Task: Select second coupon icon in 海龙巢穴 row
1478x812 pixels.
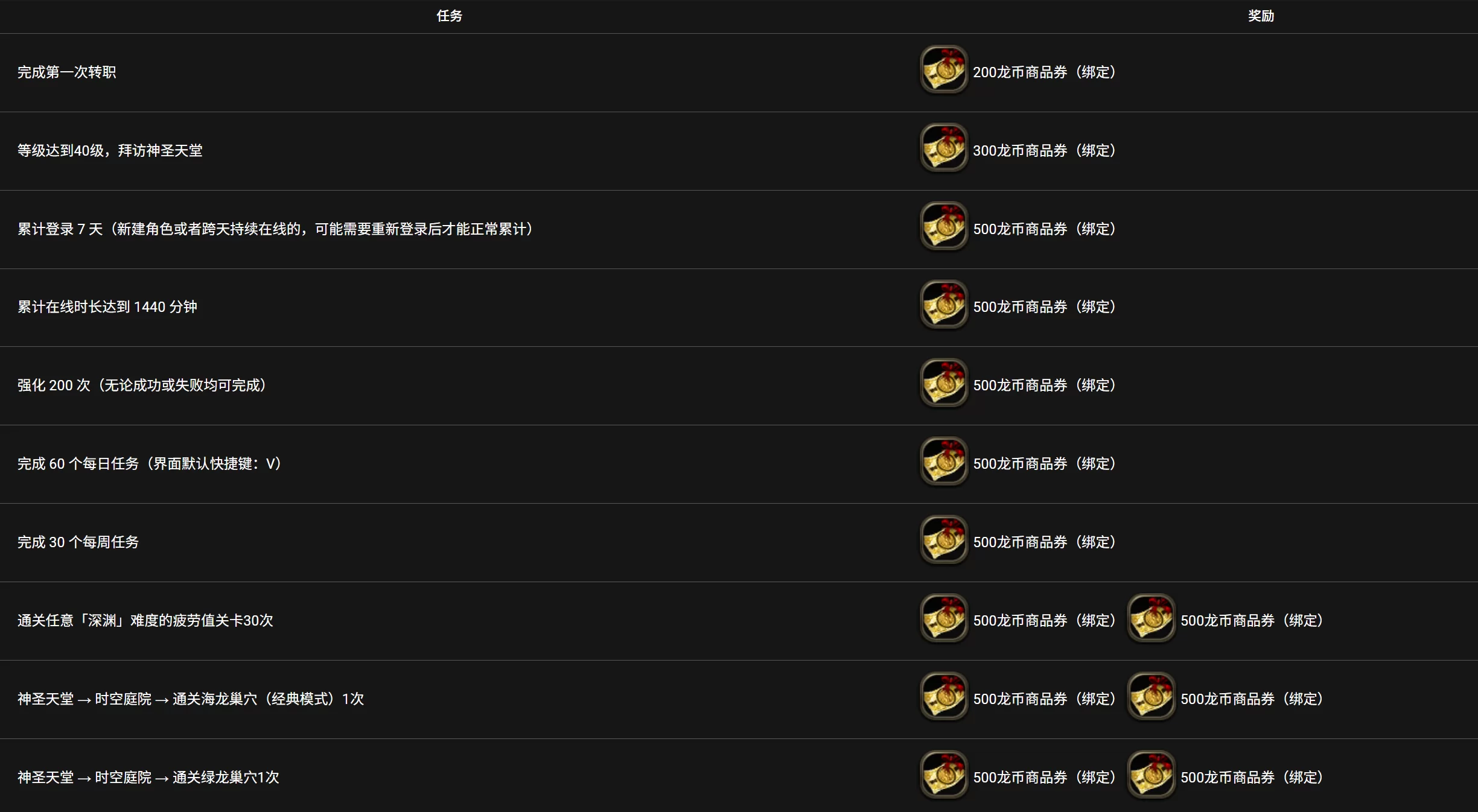Action: click(1152, 697)
